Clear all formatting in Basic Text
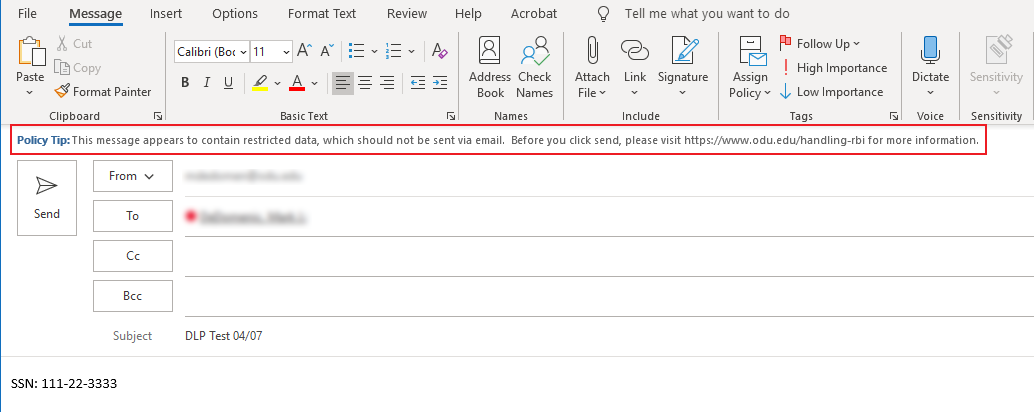1034x412 pixels. point(439,51)
